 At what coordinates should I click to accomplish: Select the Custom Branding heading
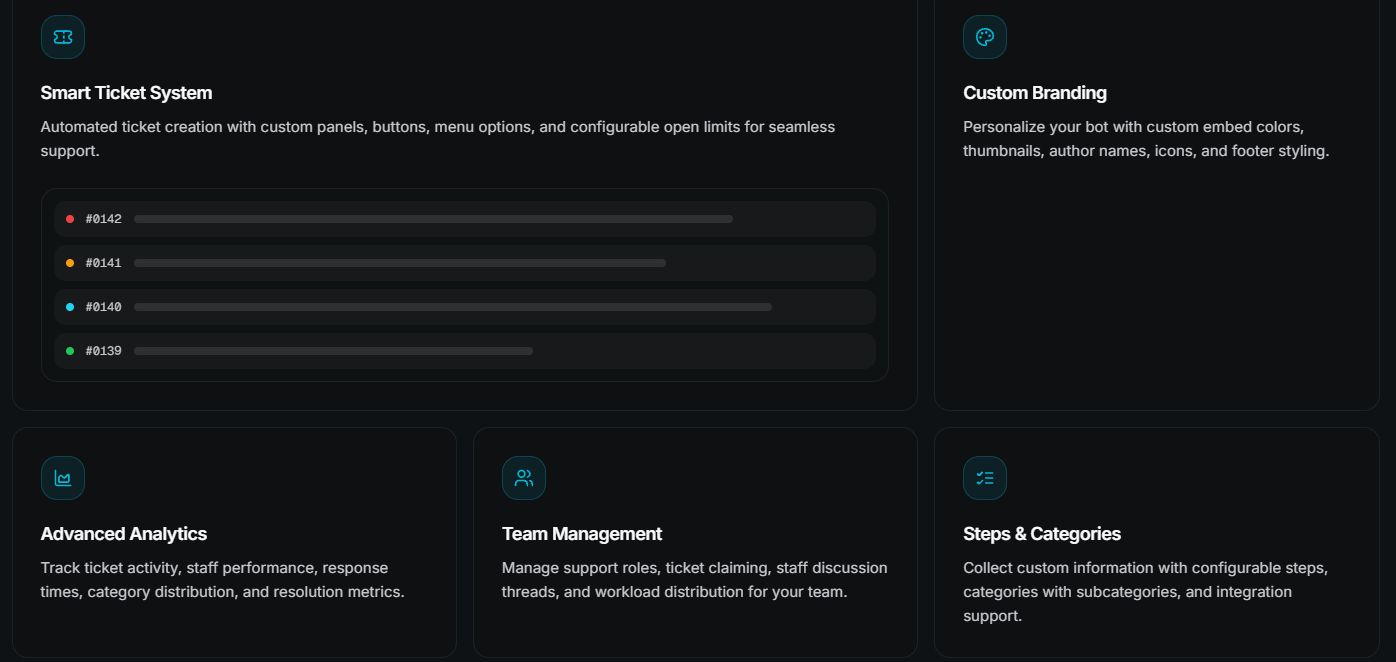(1035, 93)
